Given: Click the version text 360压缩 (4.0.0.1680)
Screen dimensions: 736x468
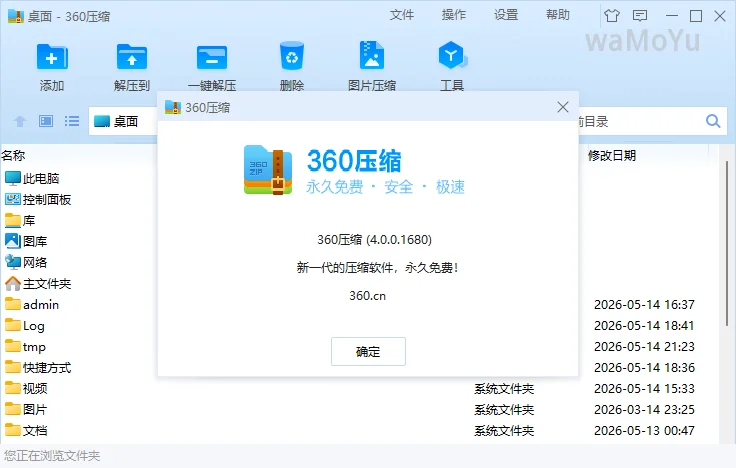Looking at the screenshot, I should click(x=374, y=240).
